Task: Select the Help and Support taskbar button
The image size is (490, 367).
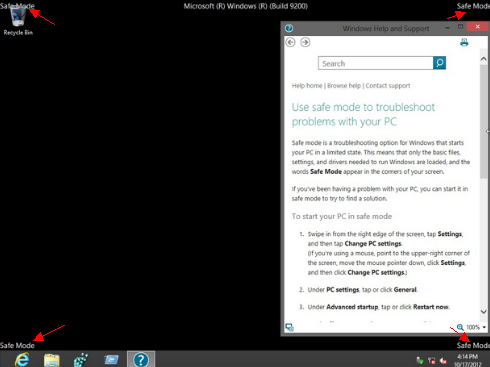Action: point(141,360)
